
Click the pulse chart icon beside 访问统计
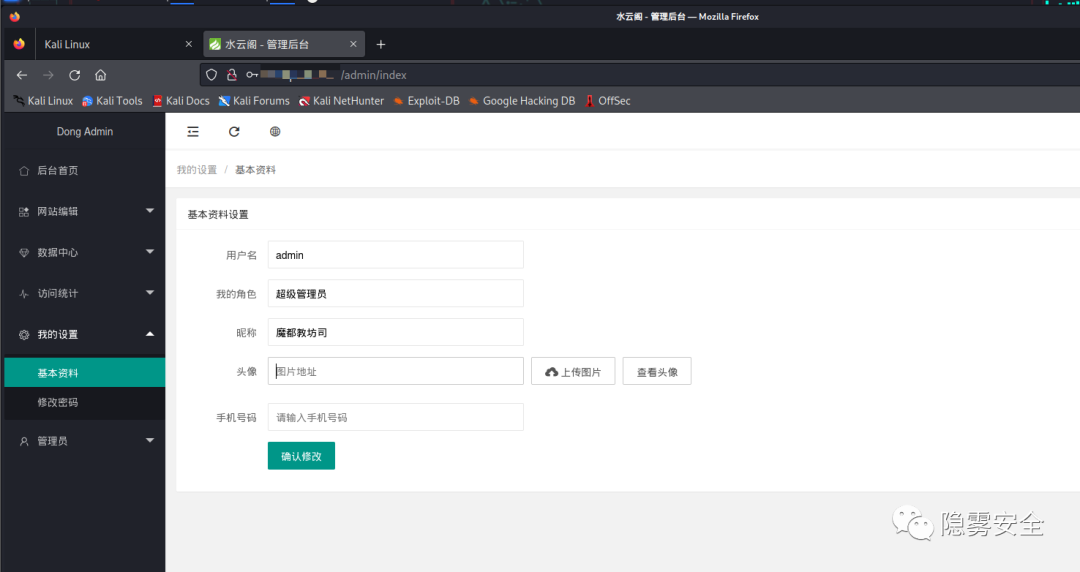pyautogui.click(x=24, y=294)
